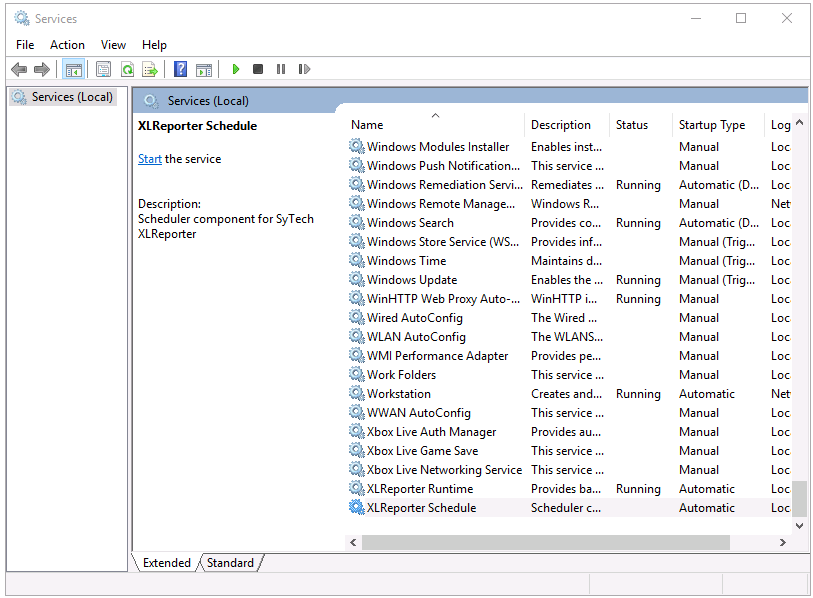Click the Pause Service icon

pos(281,69)
